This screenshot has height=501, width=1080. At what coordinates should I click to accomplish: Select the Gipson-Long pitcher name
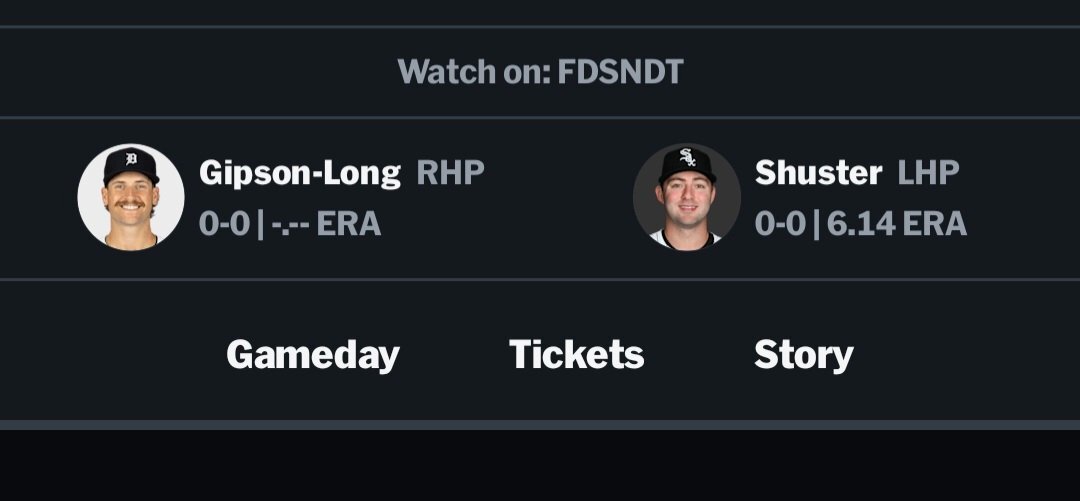(x=300, y=173)
